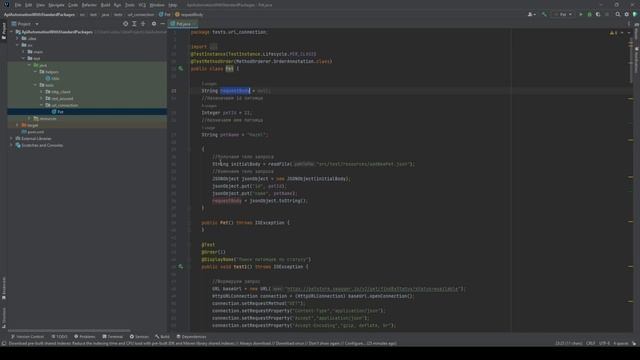Open IDE settings gear in toolbar
This screenshot has width=640, height=360.
[627, 14]
